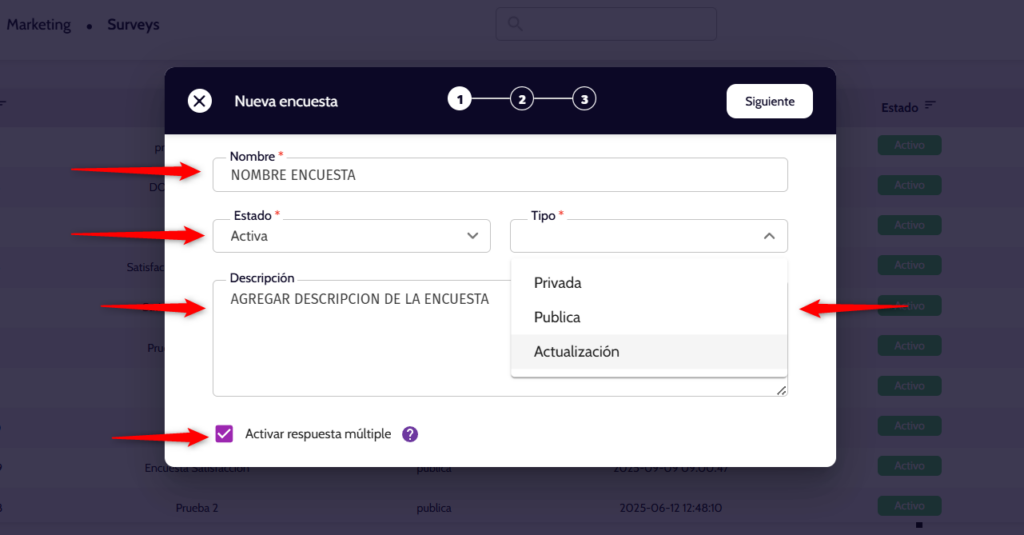The height and width of the screenshot is (535, 1024).
Task: Jump to step 3 circle in wizard
Action: (x=584, y=99)
